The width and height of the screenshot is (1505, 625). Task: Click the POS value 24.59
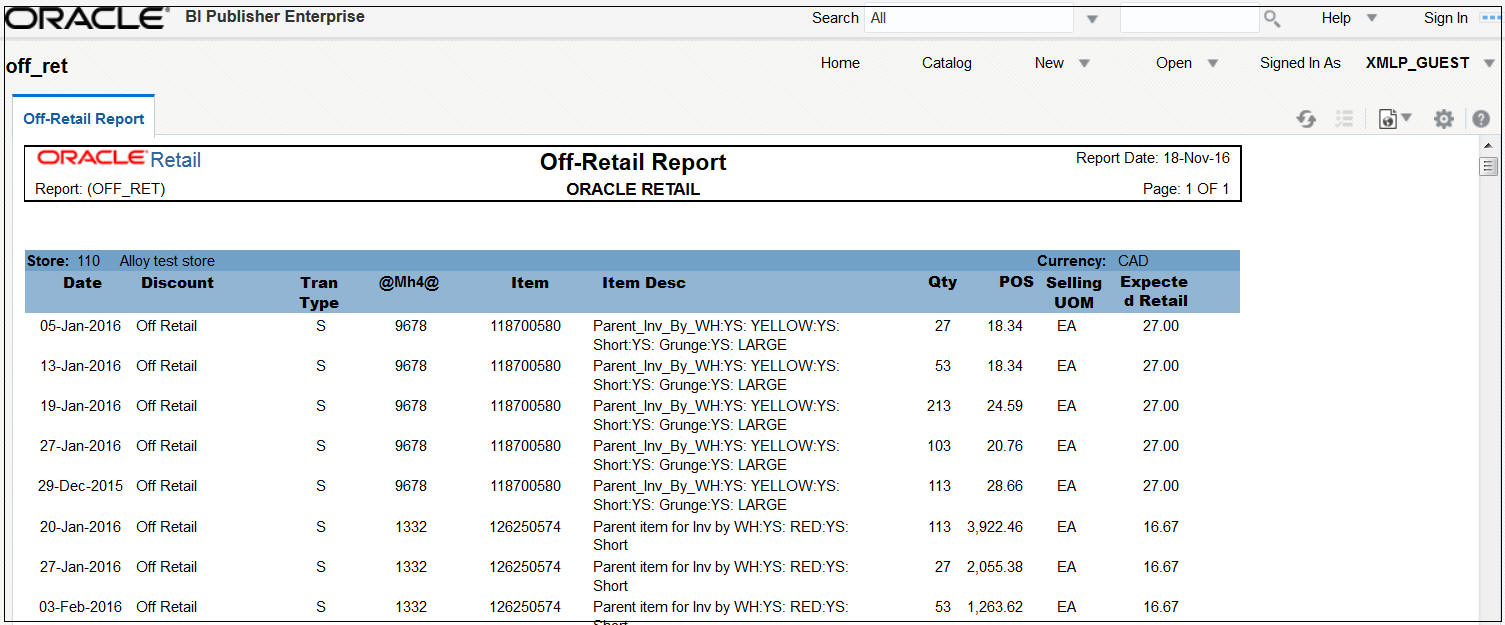[1005, 406]
